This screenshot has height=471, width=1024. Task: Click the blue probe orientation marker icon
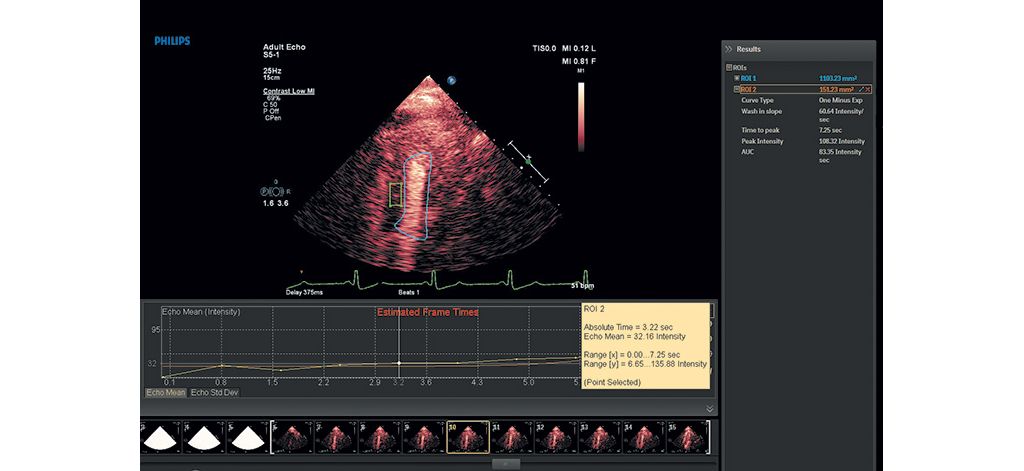(x=451, y=80)
